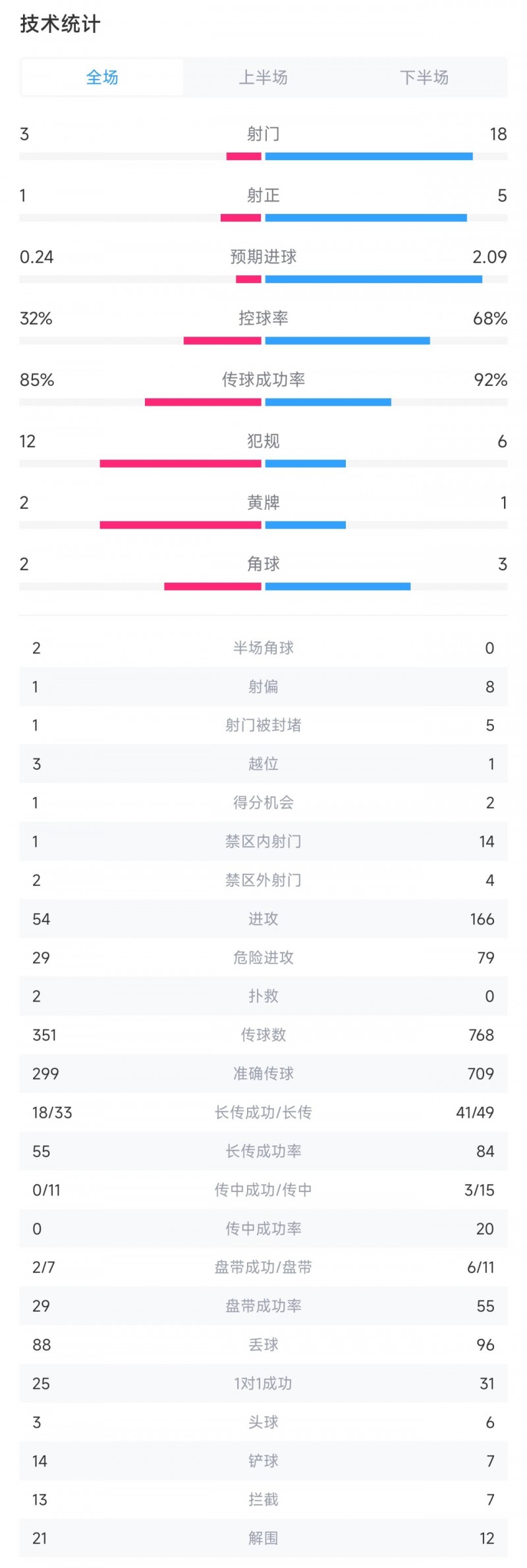Select the 长传成功率 row
The width and height of the screenshot is (527, 1568).
point(263,1152)
